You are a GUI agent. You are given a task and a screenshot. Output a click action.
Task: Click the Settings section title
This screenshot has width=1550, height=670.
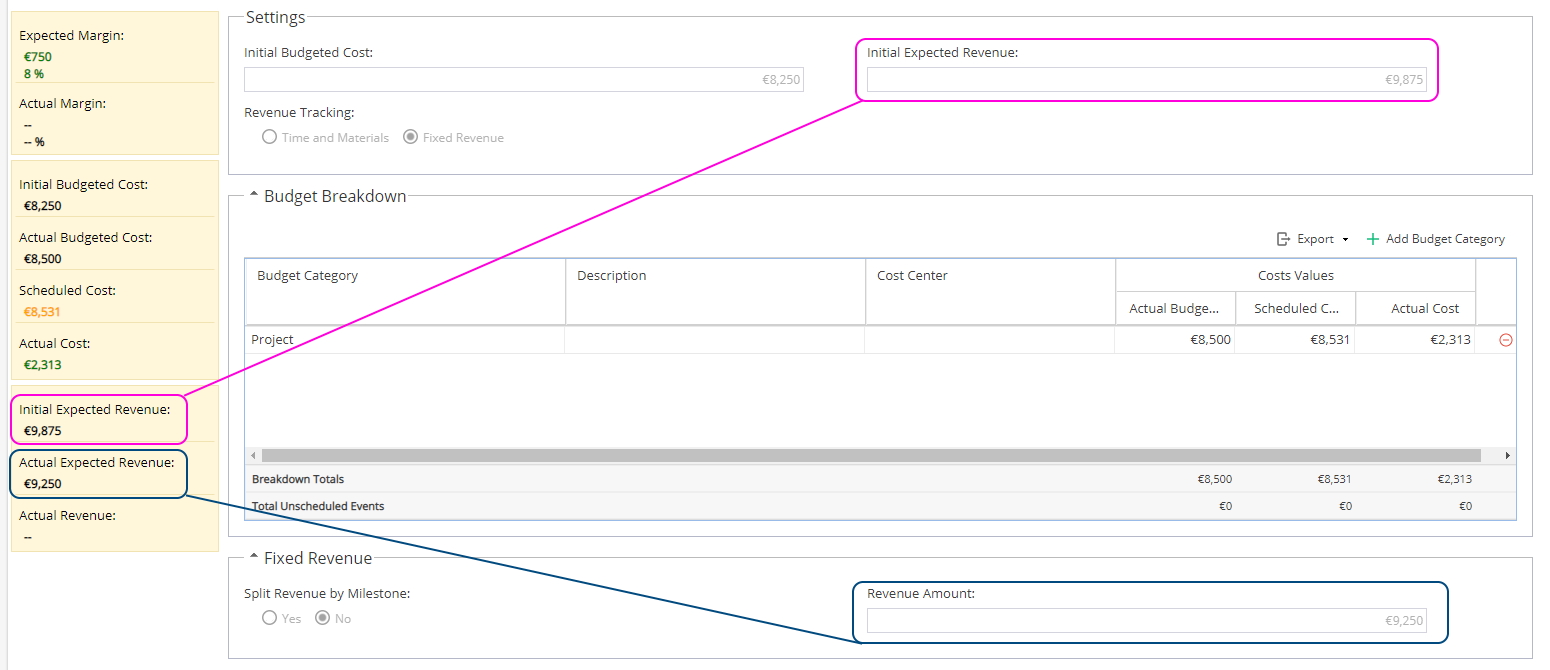(x=275, y=17)
